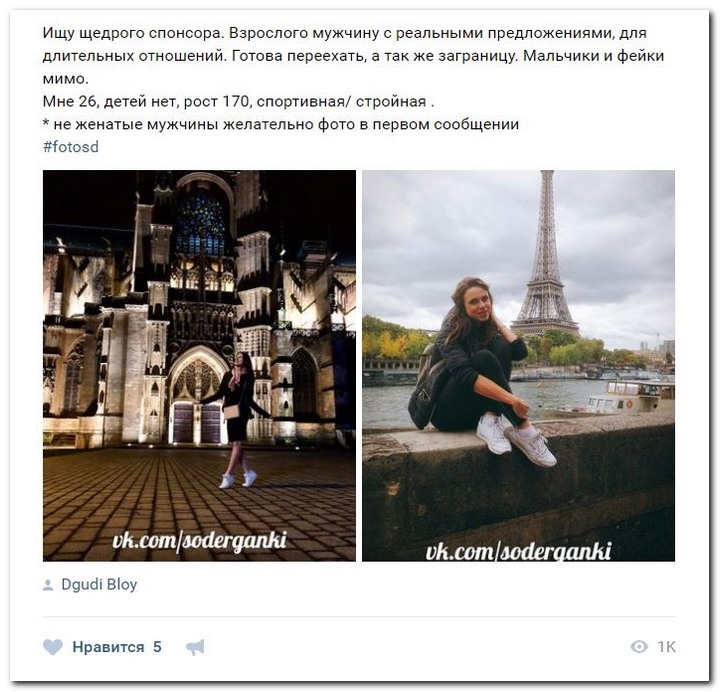The width and height of the screenshot is (720, 692).
Task: Click the text line Мне 26, детей нет
Action: coord(238,101)
